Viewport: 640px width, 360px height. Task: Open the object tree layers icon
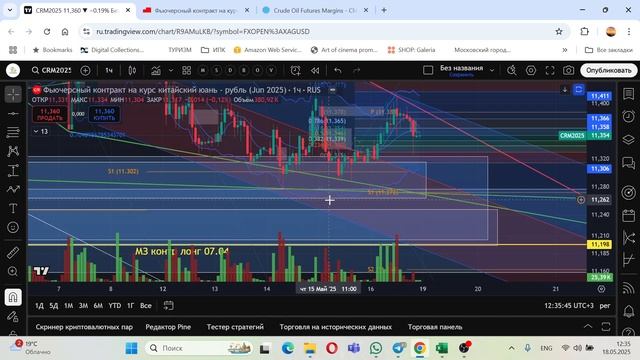click(629, 140)
